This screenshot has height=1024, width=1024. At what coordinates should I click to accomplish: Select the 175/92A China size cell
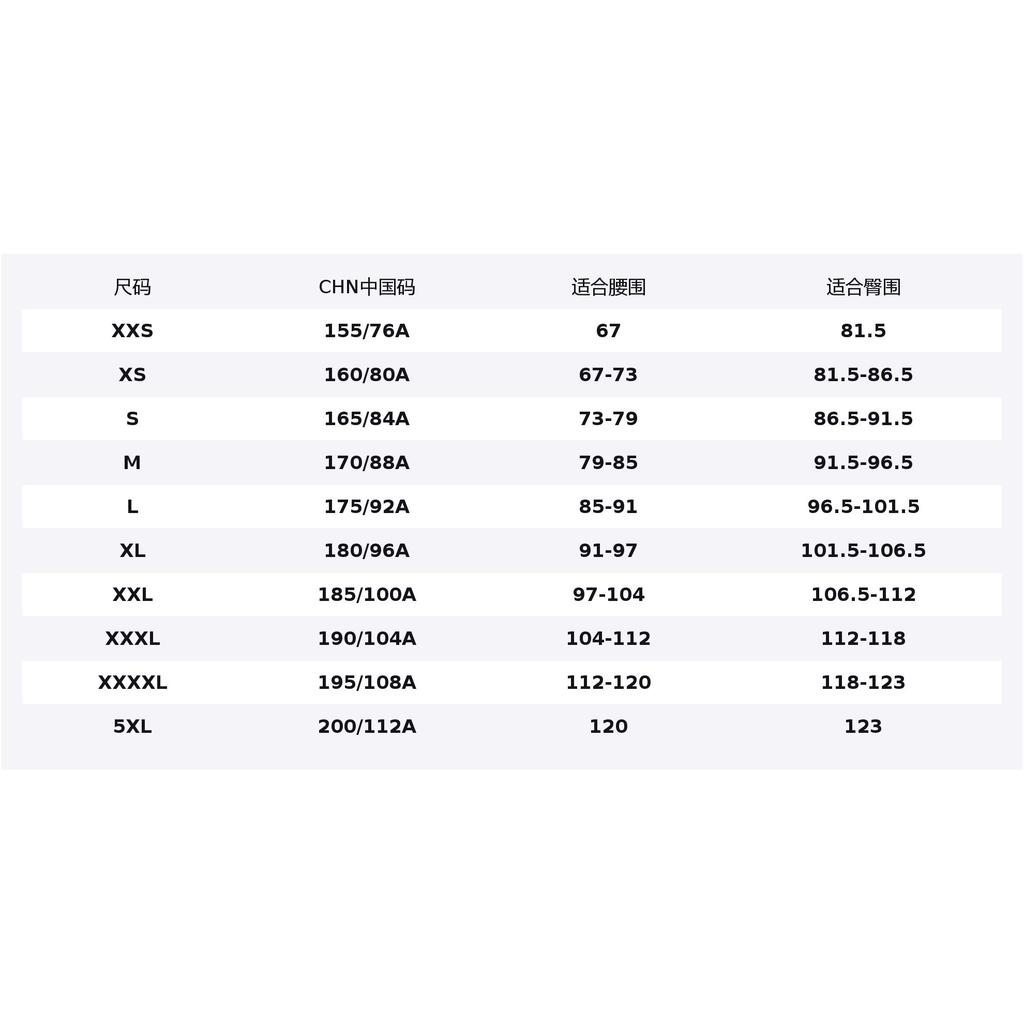pos(366,506)
